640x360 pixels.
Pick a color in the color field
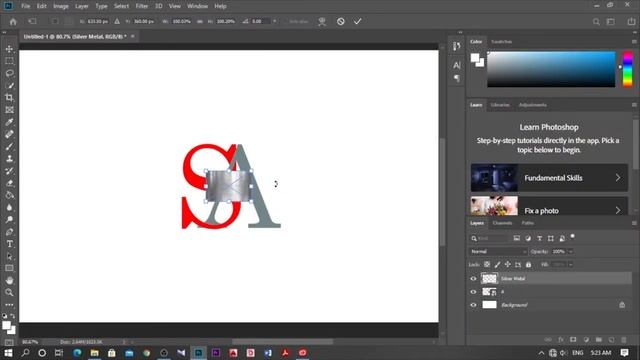(551, 69)
